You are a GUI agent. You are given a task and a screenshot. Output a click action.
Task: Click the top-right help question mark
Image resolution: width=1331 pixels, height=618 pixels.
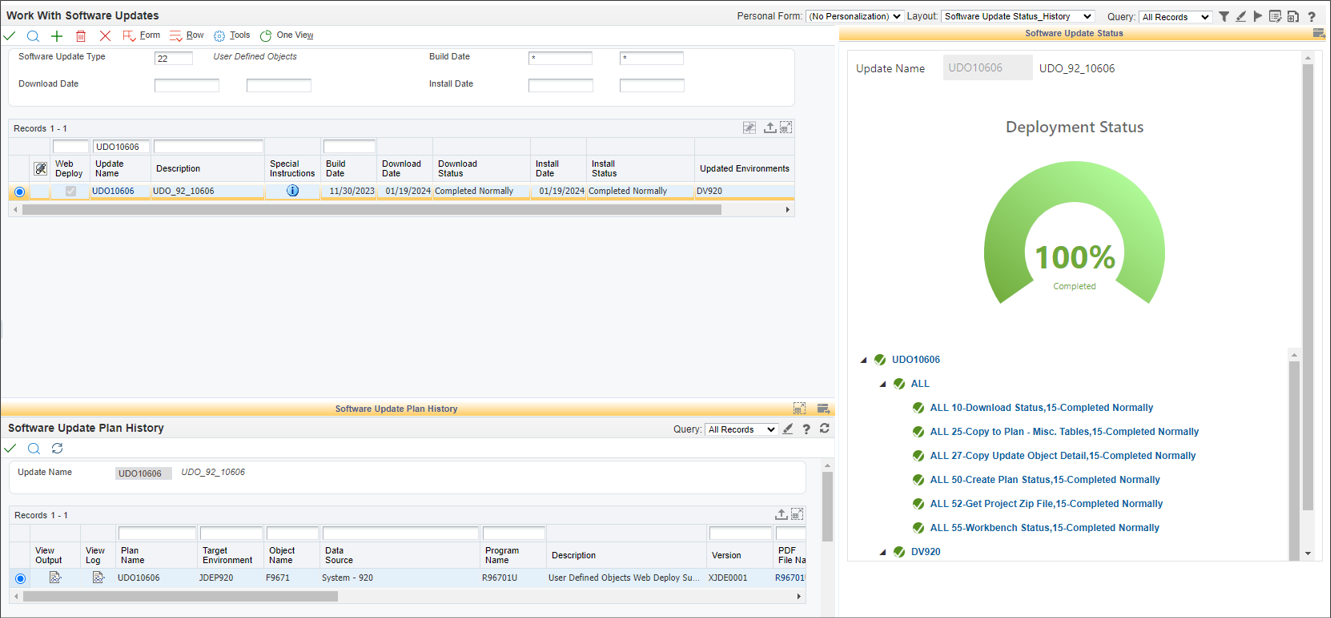[1312, 16]
